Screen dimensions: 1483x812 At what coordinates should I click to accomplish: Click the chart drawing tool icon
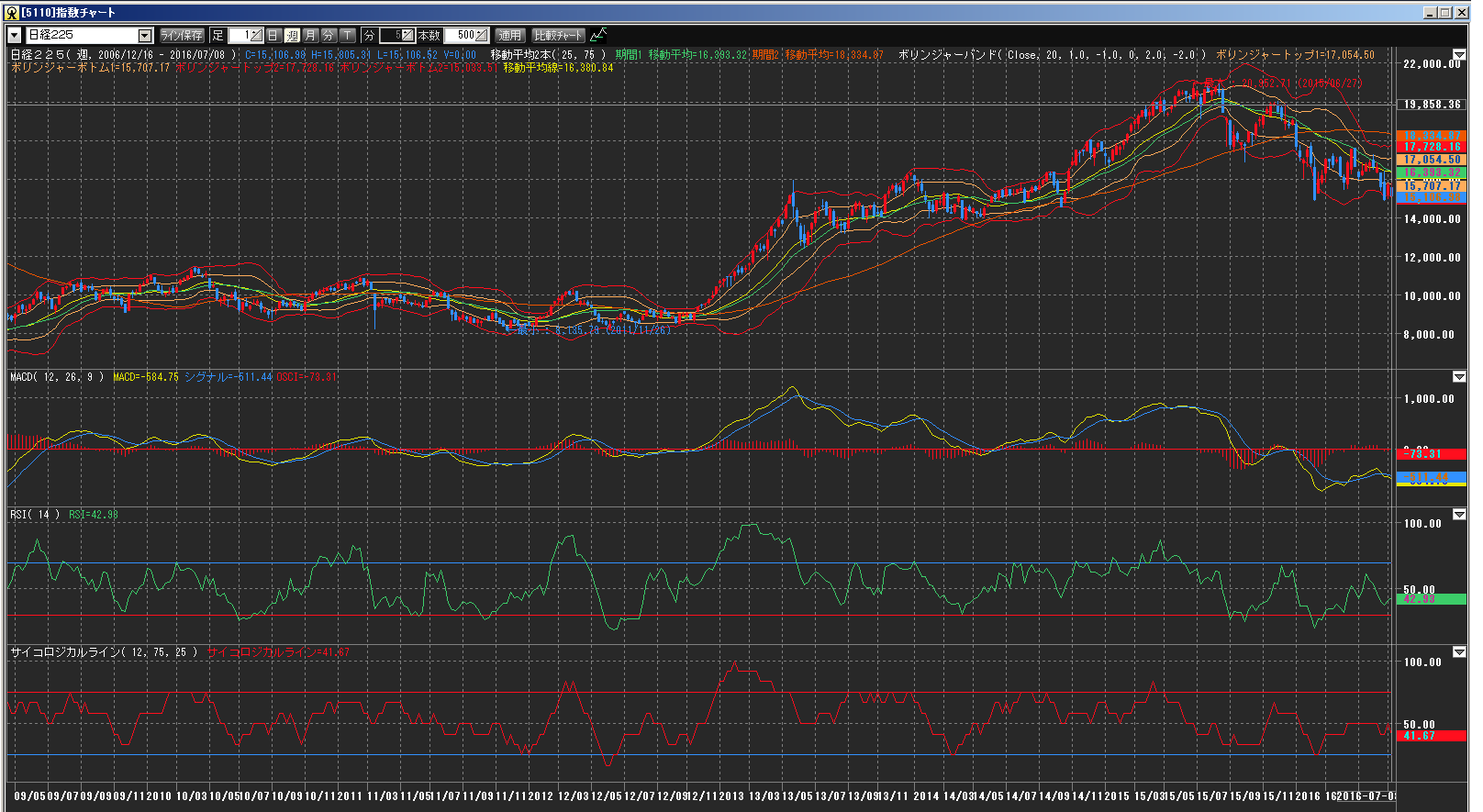point(598,36)
